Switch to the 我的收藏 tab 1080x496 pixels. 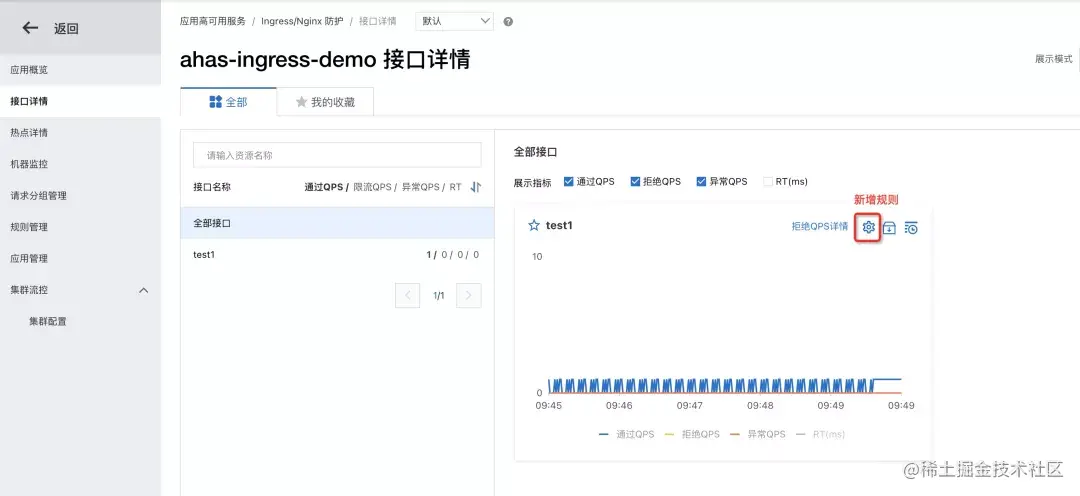(x=325, y=102)
